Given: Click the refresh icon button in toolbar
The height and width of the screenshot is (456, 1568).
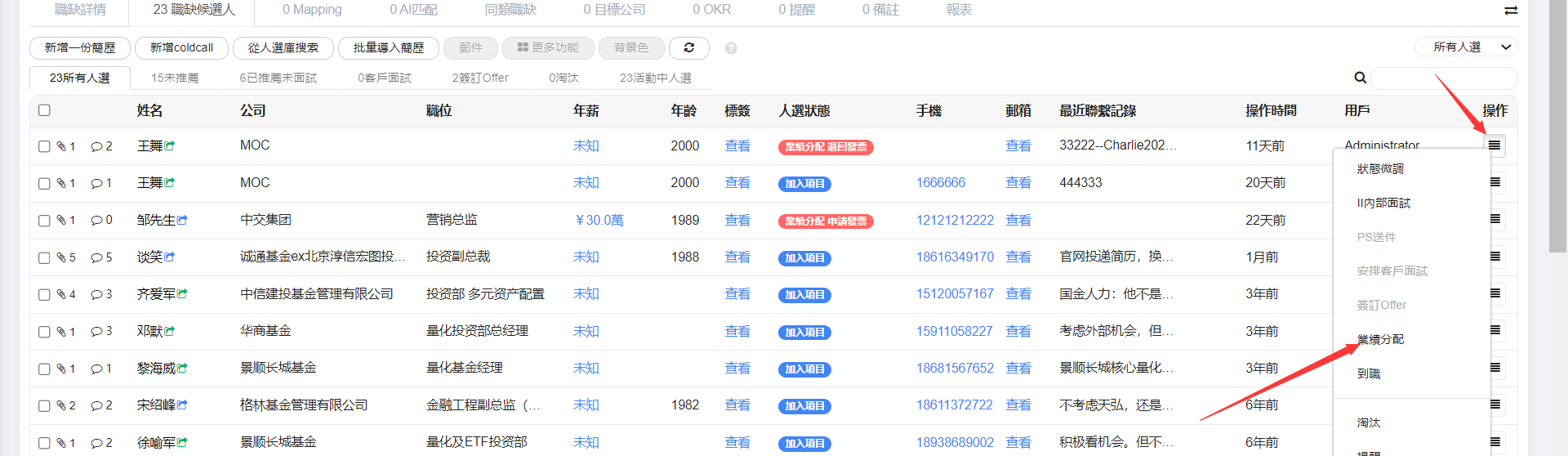Looking at the screenshot, I should click(688, 48).
